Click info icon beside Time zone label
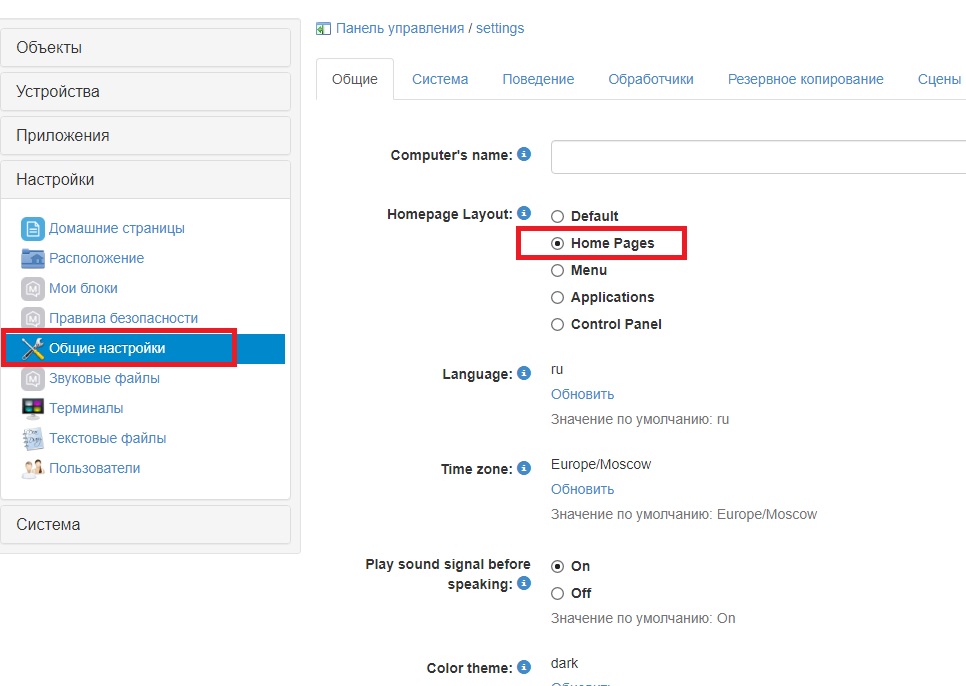The height and width of the screenshot is (686, 966). (524, 468)
